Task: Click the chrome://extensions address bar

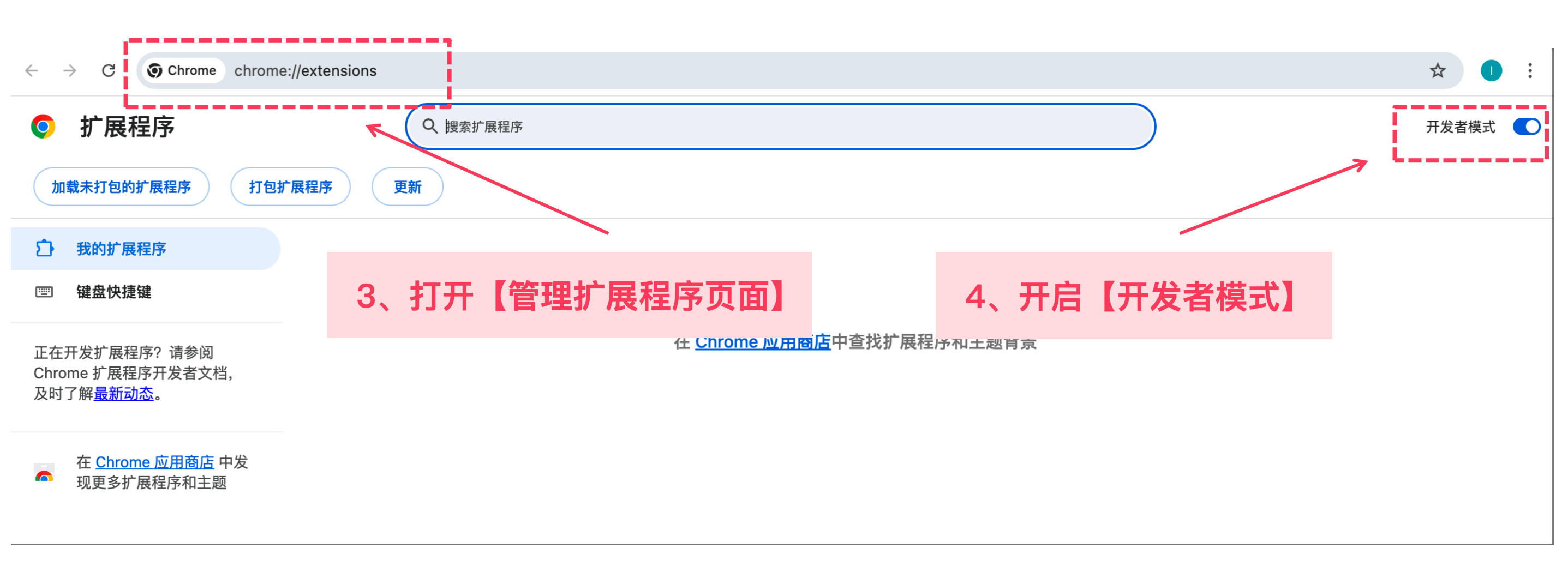Action: [x=799, y=70]
